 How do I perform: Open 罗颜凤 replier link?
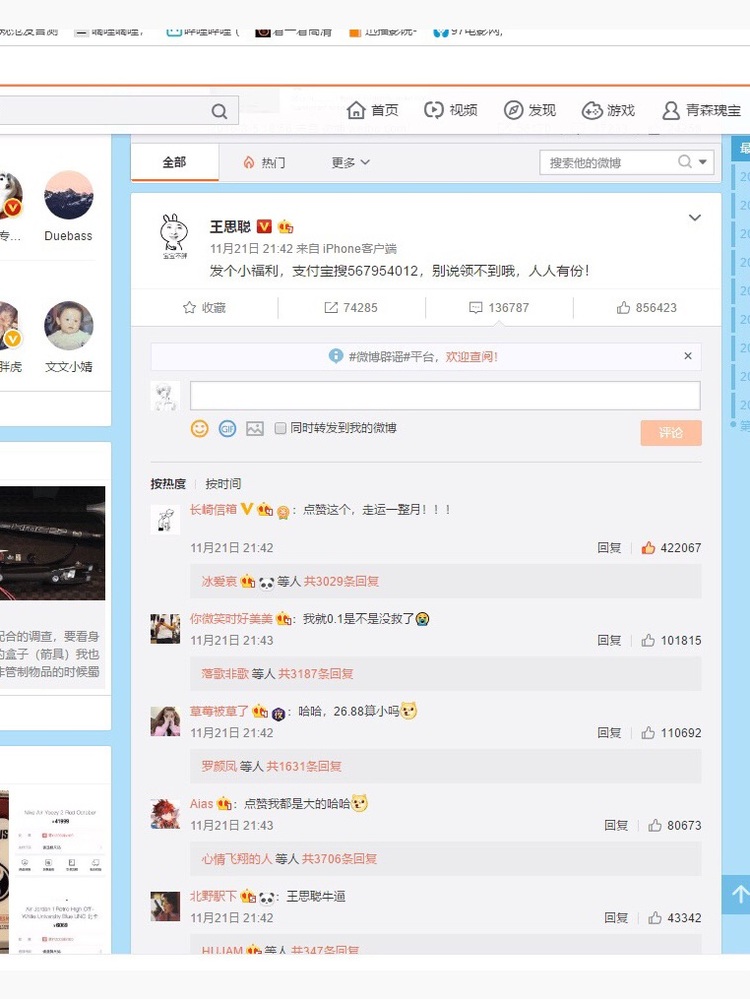pos(219,766)
